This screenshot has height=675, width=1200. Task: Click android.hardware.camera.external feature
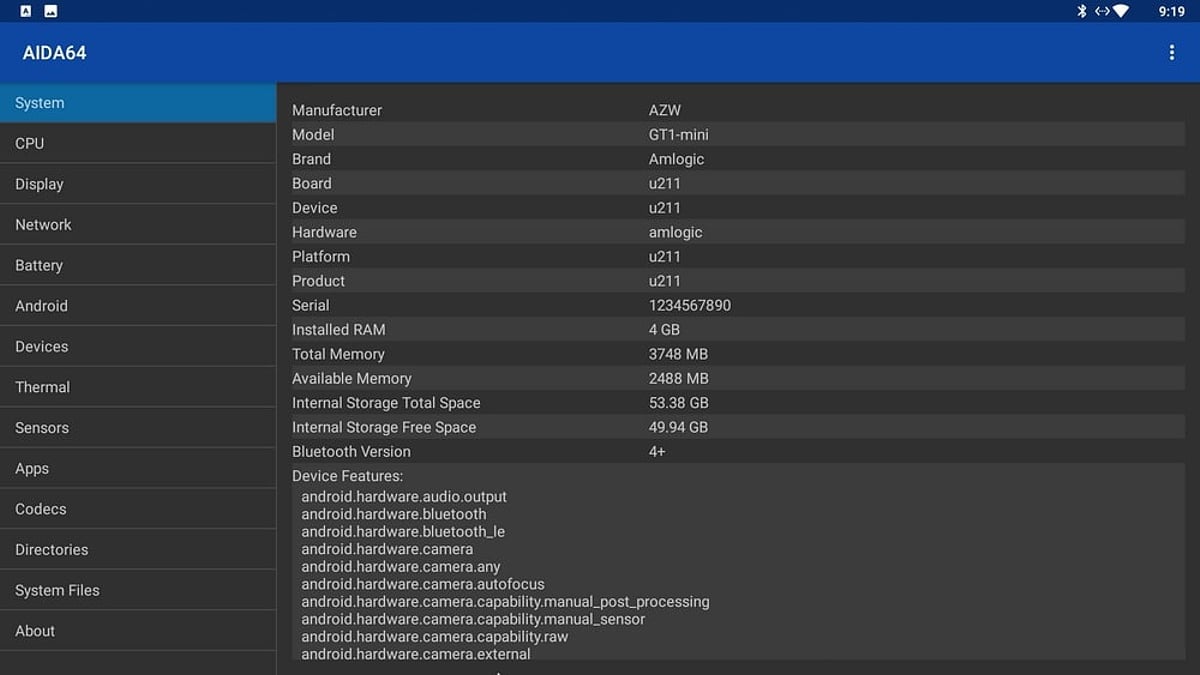coord(416,654)
